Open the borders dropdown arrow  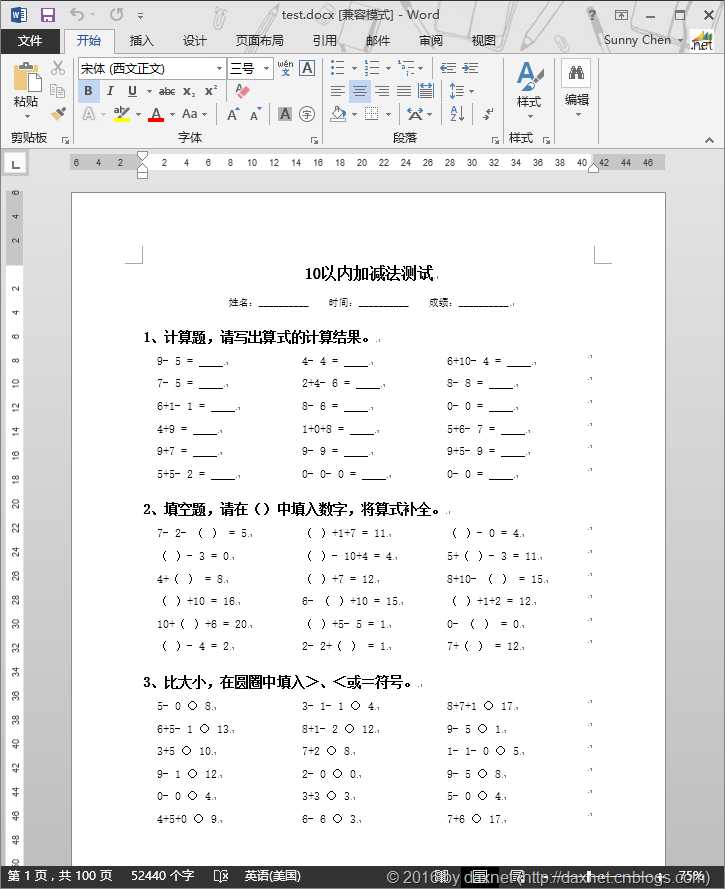388,115
